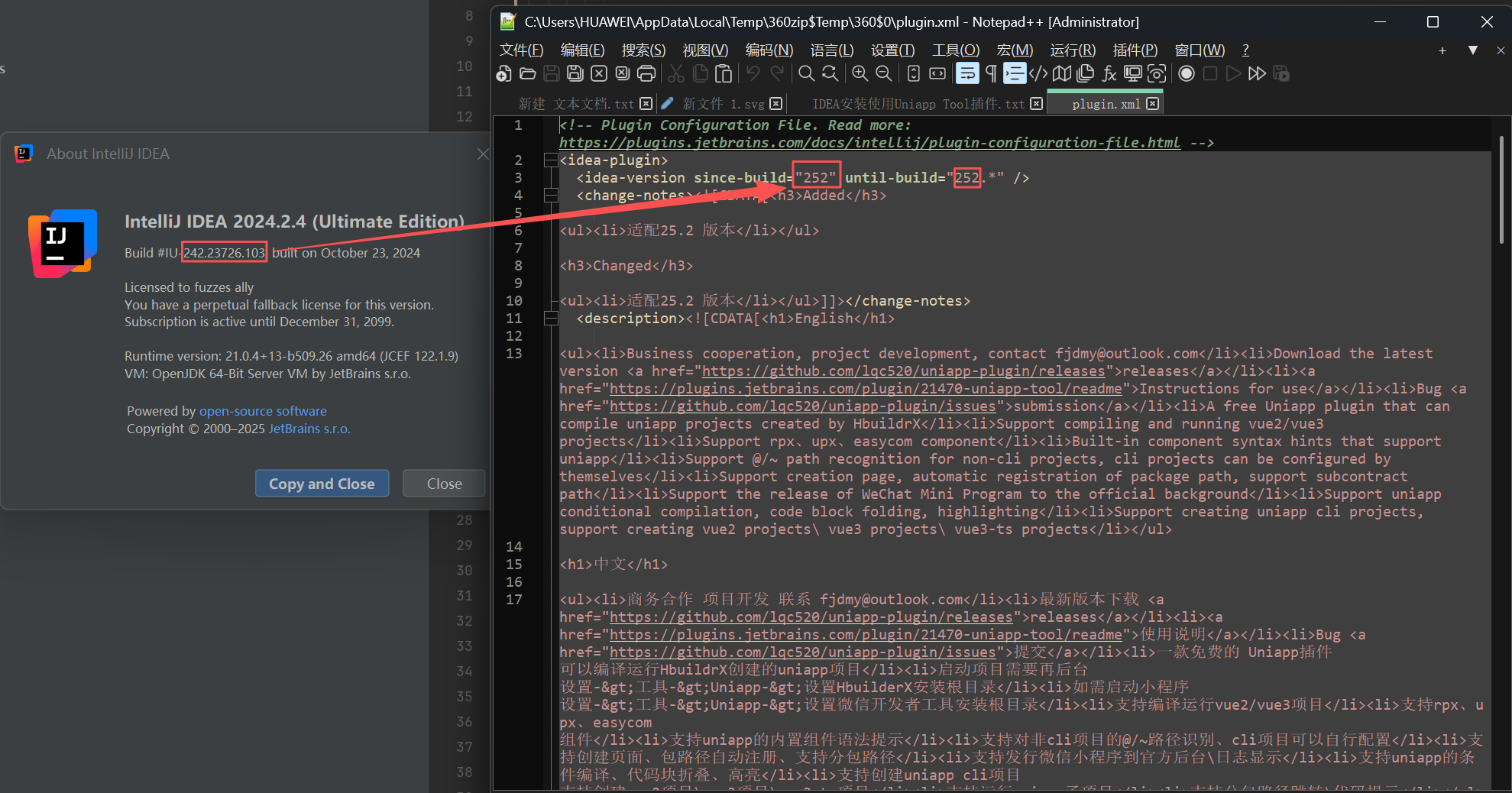Open the Replace tool icon
Screen dimensions: 1512x793
coord(830,74)
